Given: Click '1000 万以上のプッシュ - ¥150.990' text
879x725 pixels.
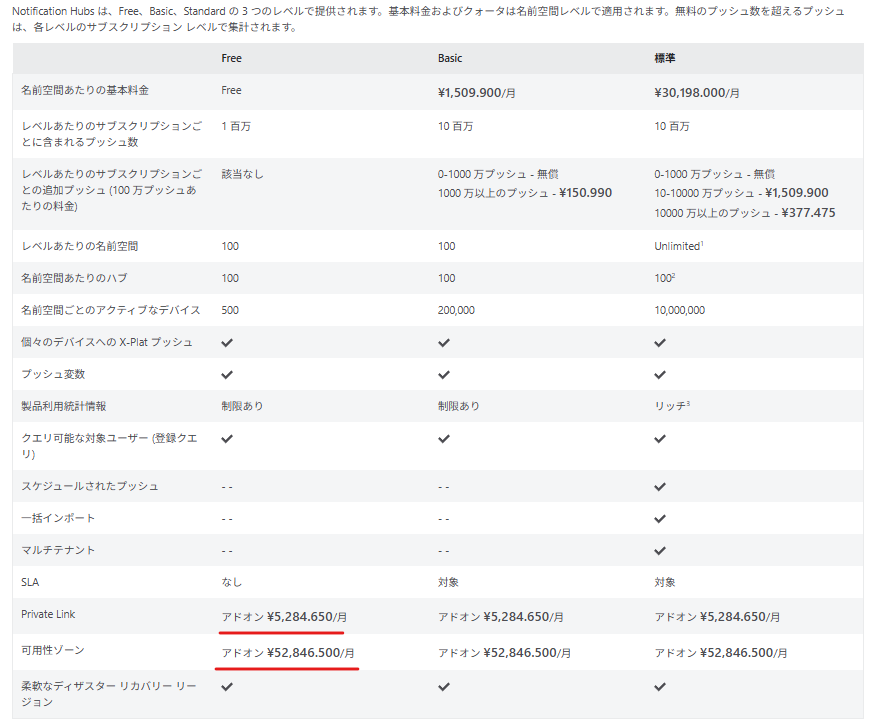Looking at the screenshot, I should tap(525, 193).
